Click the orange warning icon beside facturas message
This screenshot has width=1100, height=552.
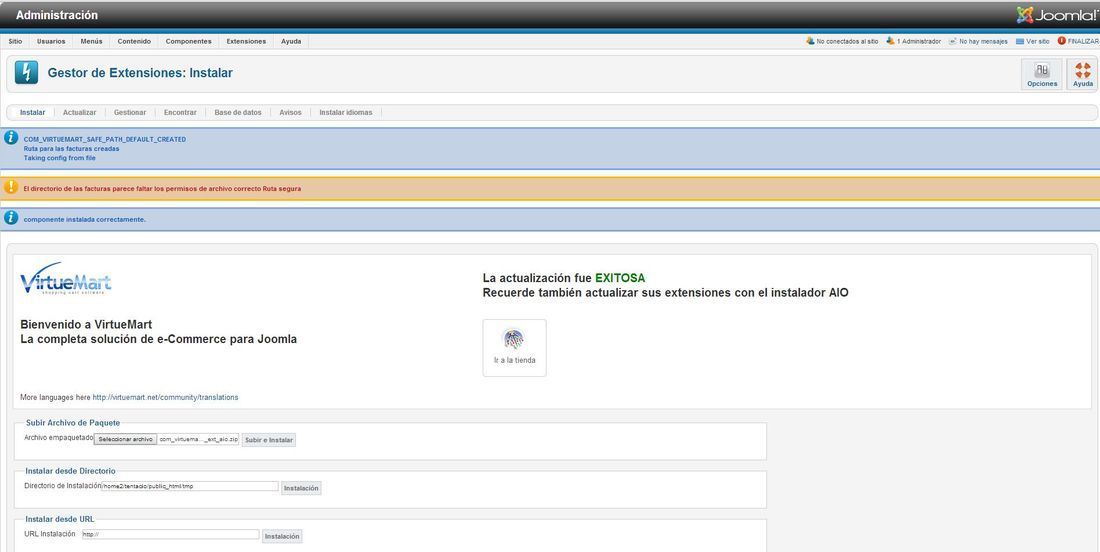point(11,187)
